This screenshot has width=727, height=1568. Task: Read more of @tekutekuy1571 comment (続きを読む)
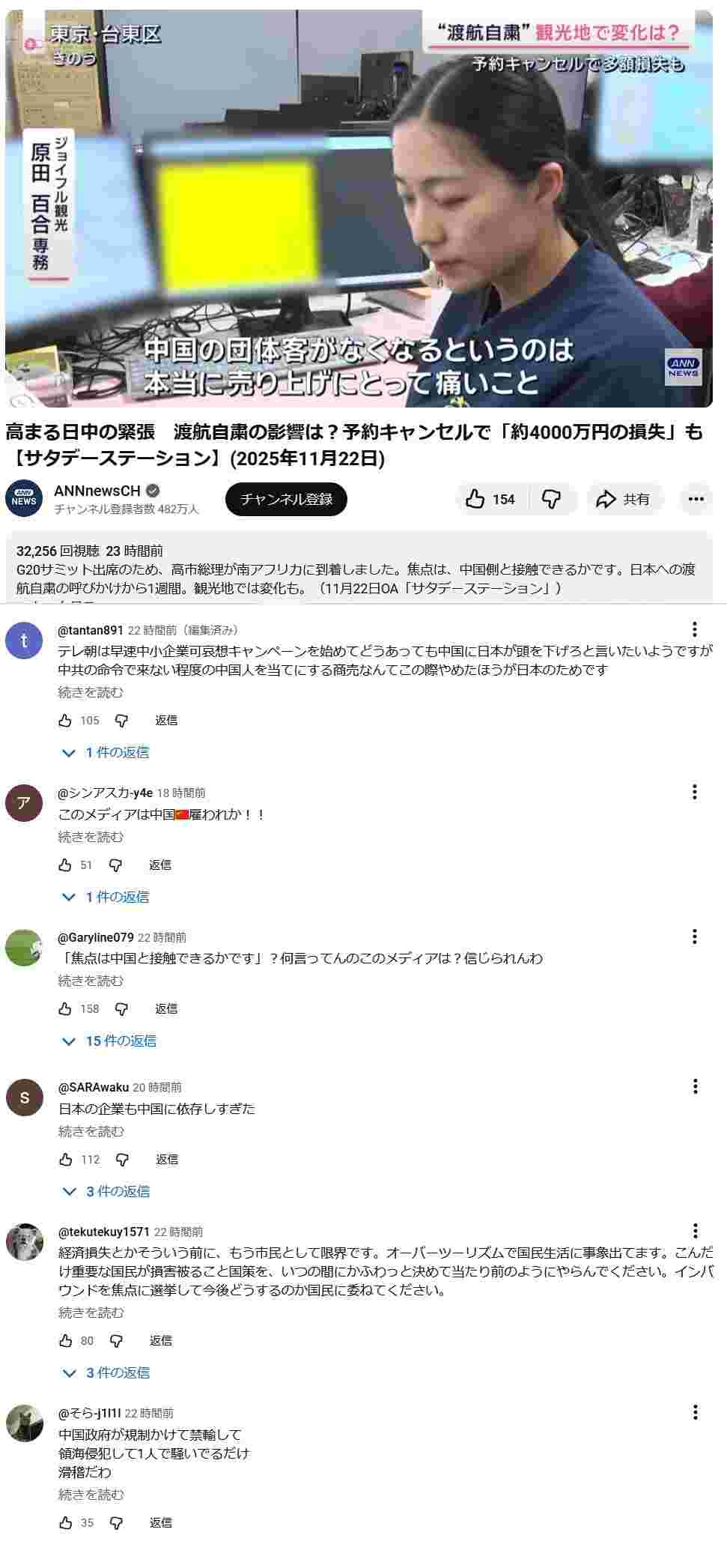click(x=91, y=1313)
